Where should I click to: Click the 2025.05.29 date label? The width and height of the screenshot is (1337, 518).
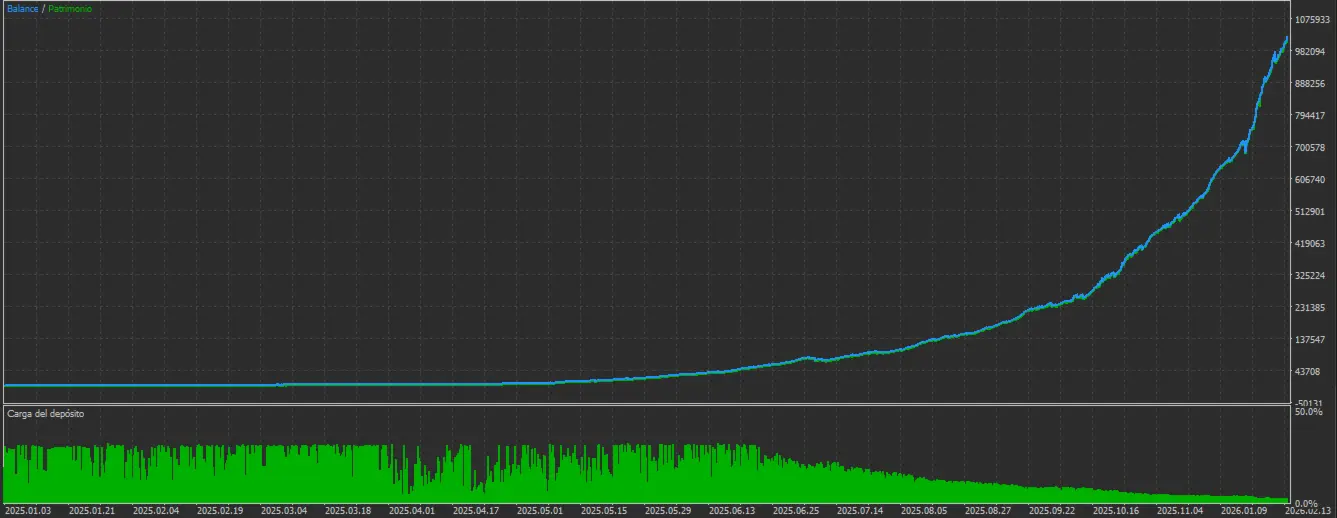670,510
